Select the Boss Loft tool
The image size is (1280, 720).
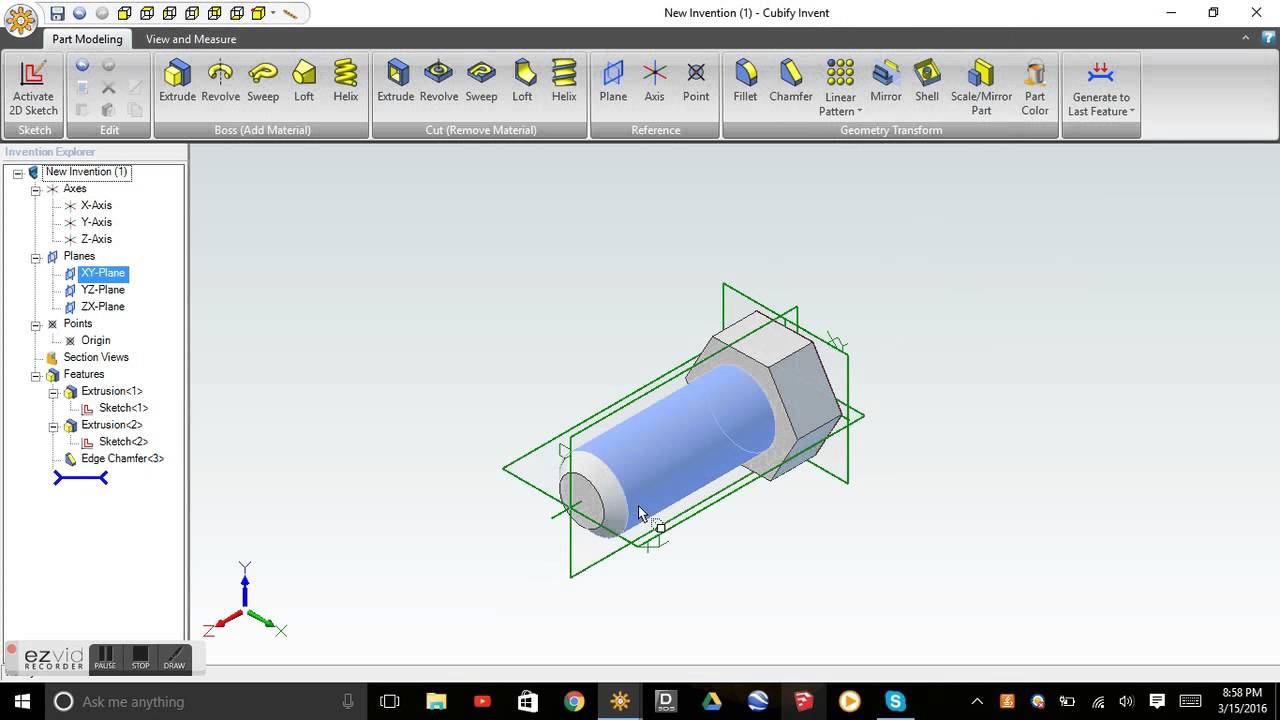point(304,82)
